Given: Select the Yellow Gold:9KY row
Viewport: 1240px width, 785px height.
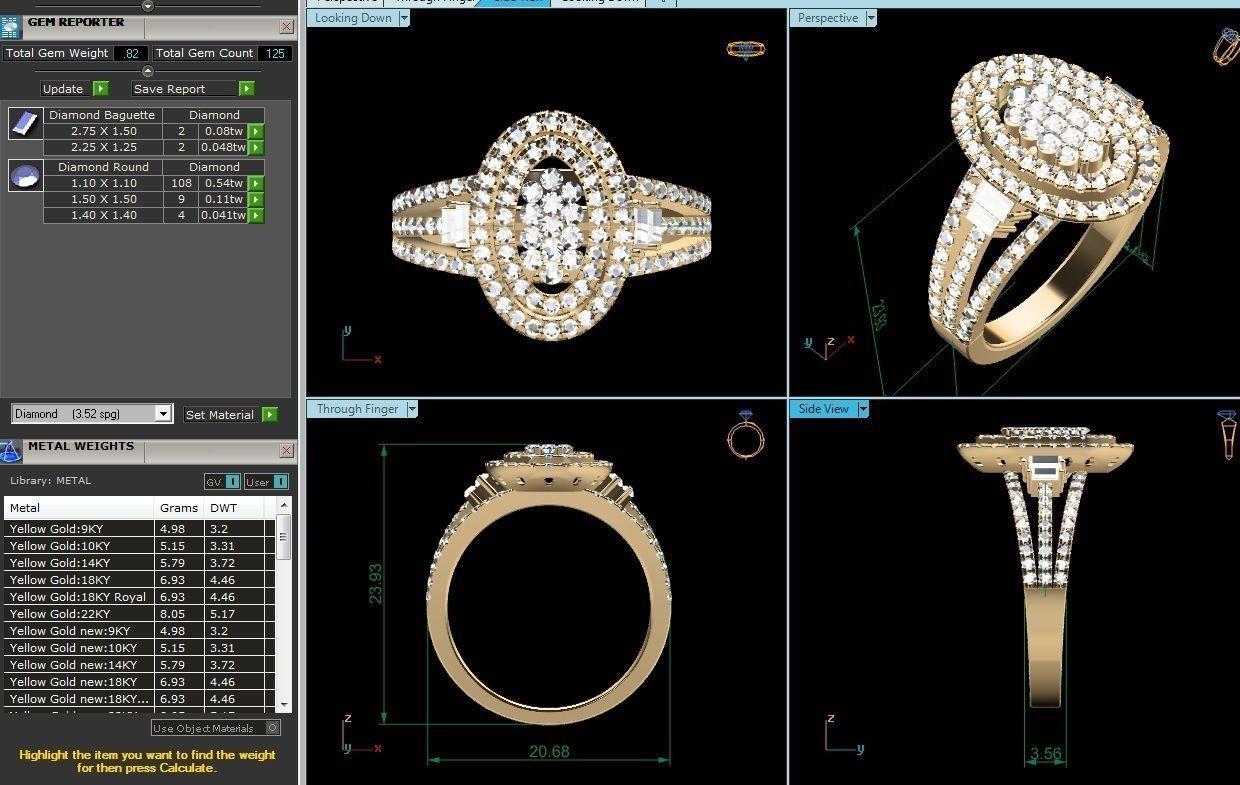Looking at the screenshot, I should coord(140,529).
